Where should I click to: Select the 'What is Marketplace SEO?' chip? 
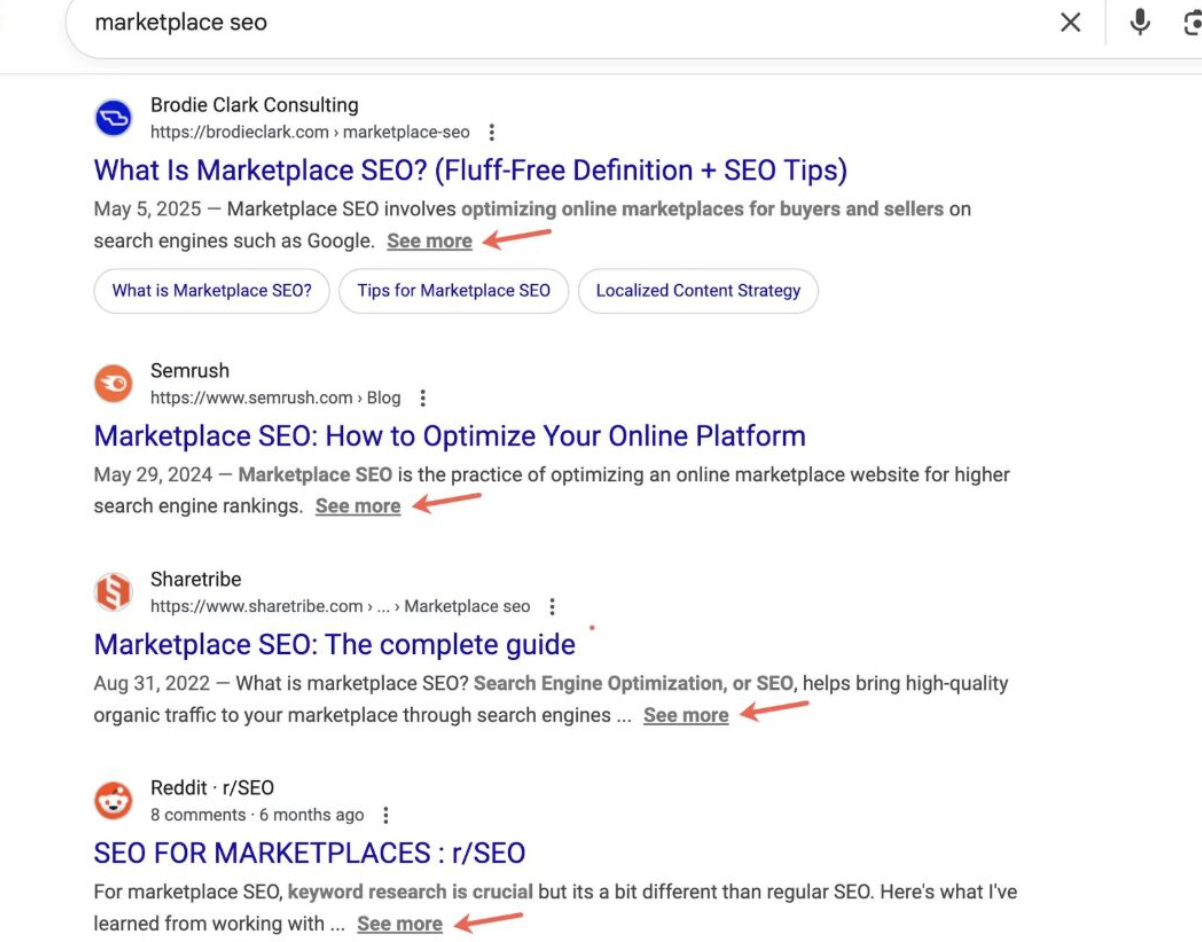pyautogui.click(x=212, y=291)
